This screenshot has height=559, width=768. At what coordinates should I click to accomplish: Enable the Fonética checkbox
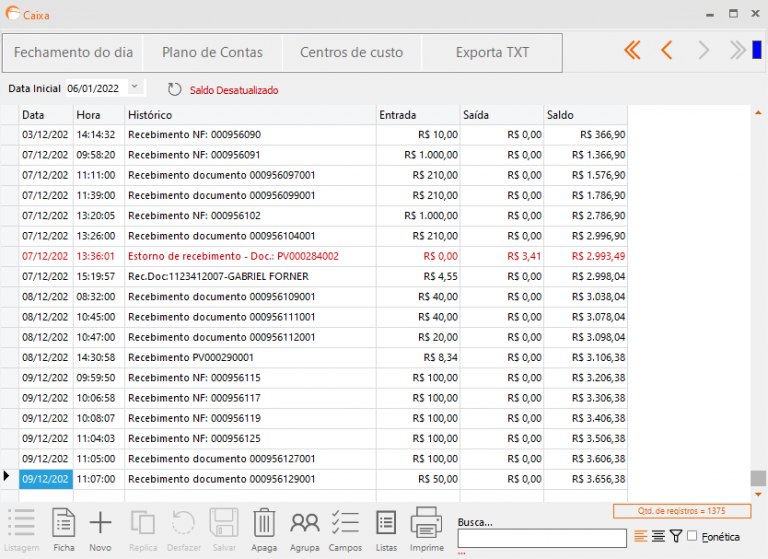point(692,537)
